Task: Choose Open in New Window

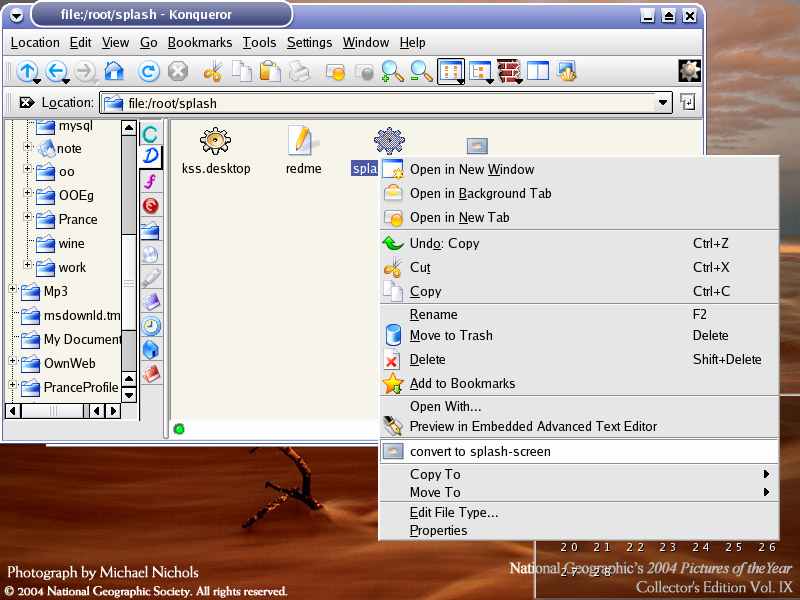Action: 579,169
